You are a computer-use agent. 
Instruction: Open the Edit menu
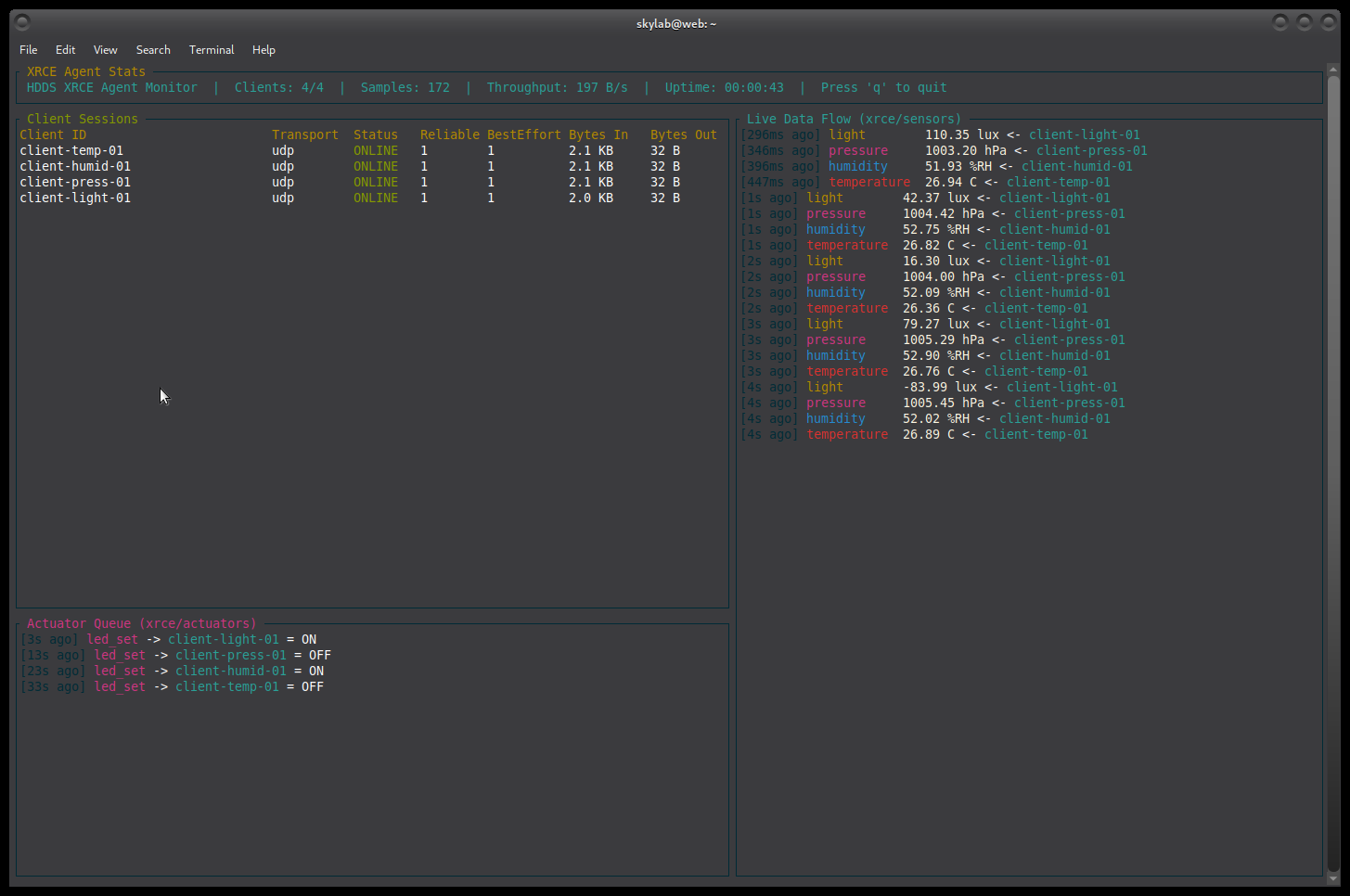click(x=65, y=50)
